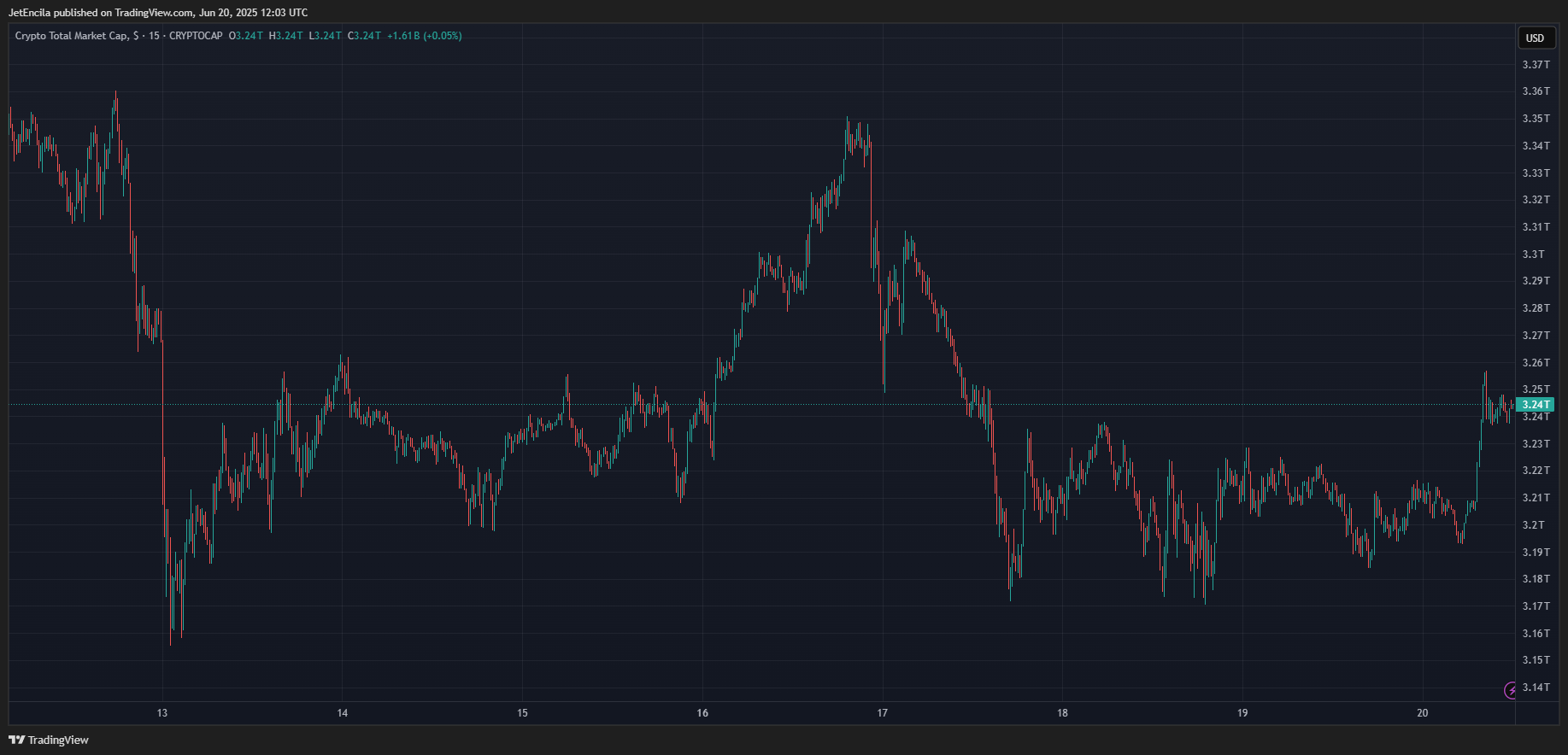1568x755 pixels.
Task: Select the 15 interval label in legend
Action: [x=154, y=36]
